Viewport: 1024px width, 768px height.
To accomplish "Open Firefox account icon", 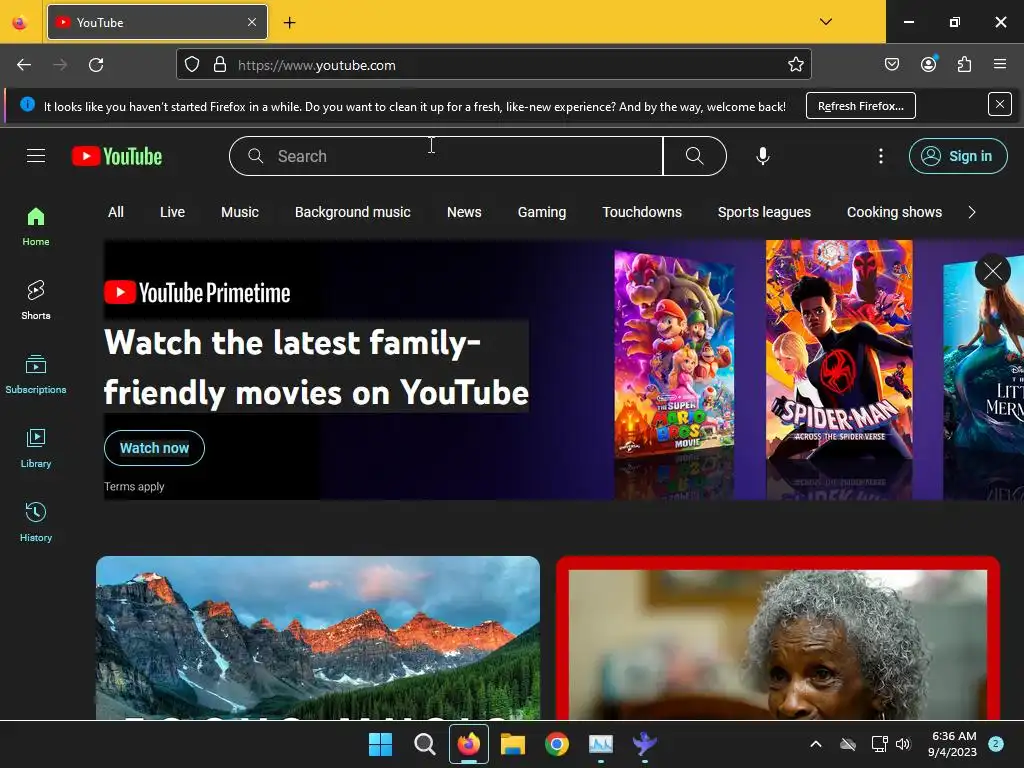I will [x=929, y=64].
